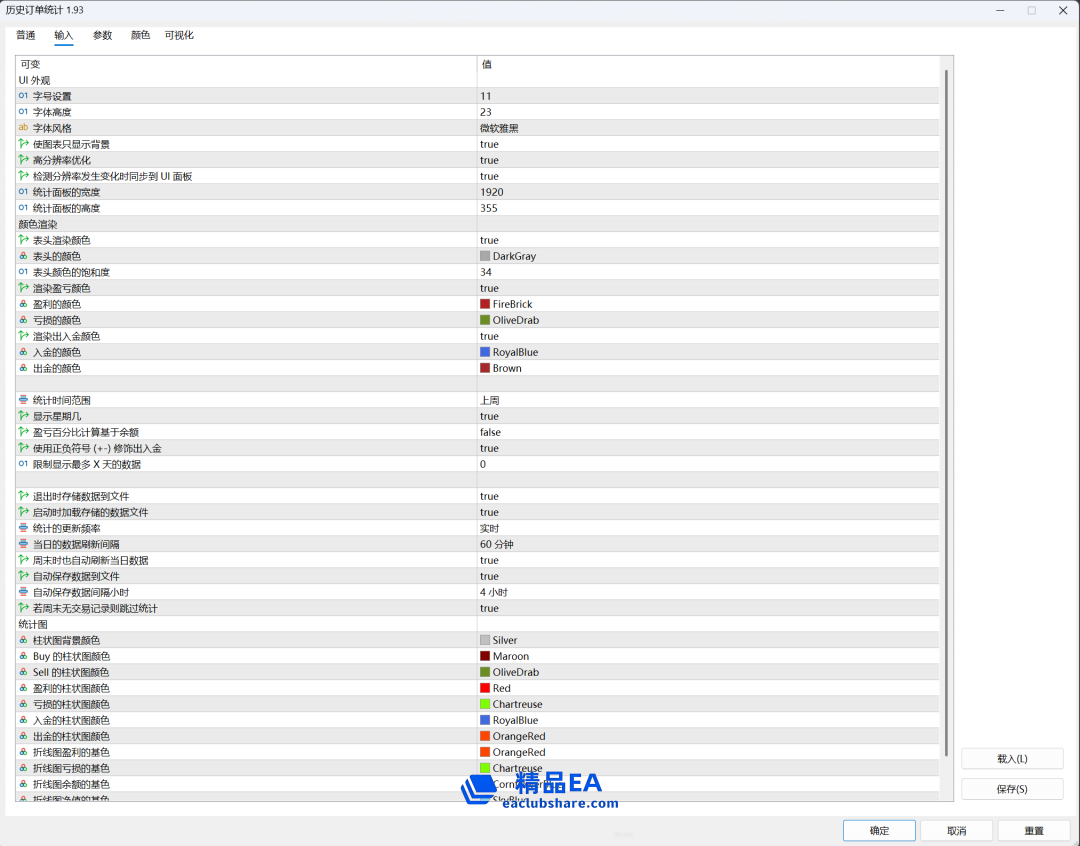This screenshot has width=1080, height=846.
Task: Click the boolean icon beside 高分辨率优化
Action: click(23, 160)
